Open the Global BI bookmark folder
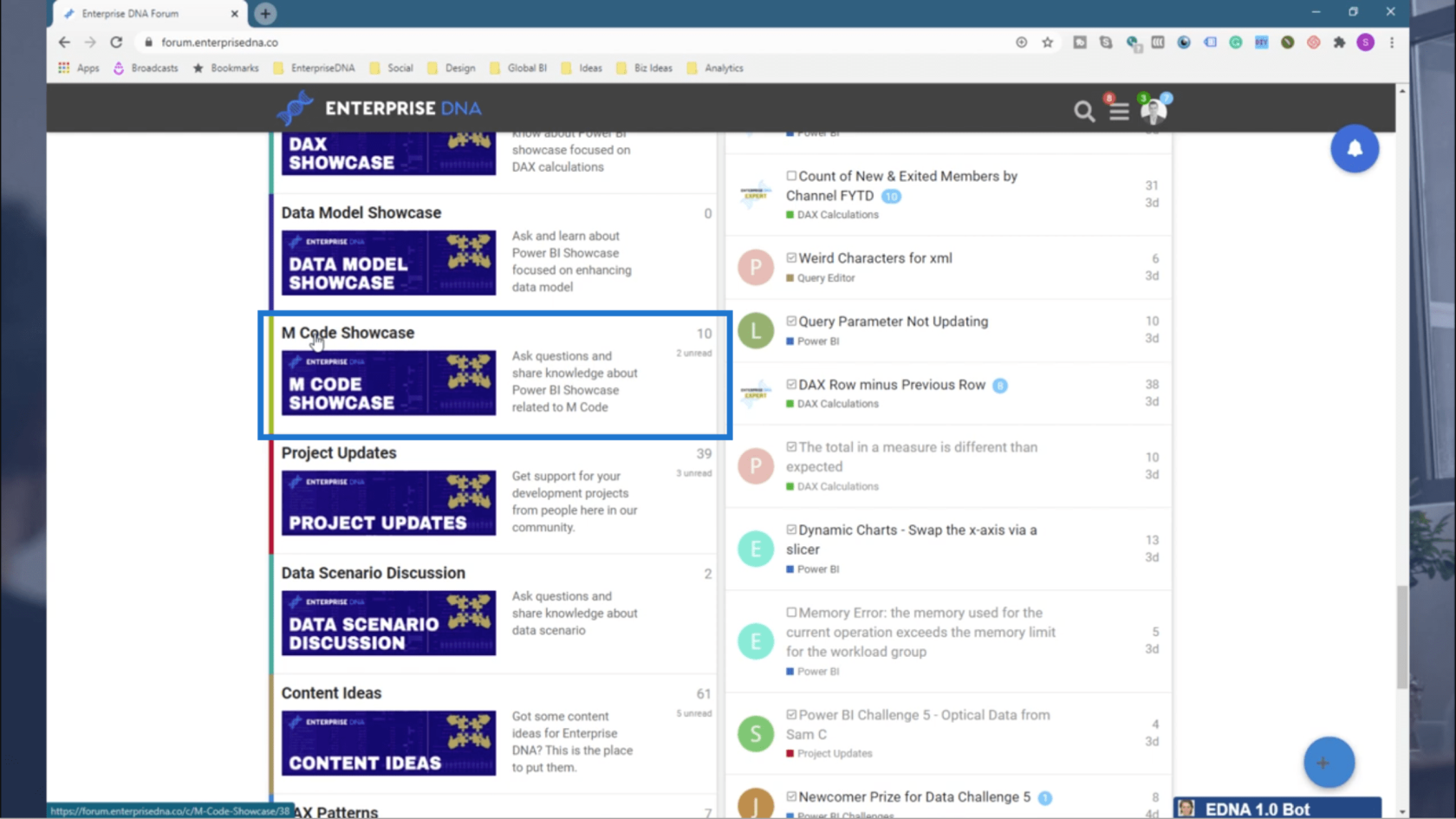The width and height of the screenshot is (1456, 819). [518, 68]
